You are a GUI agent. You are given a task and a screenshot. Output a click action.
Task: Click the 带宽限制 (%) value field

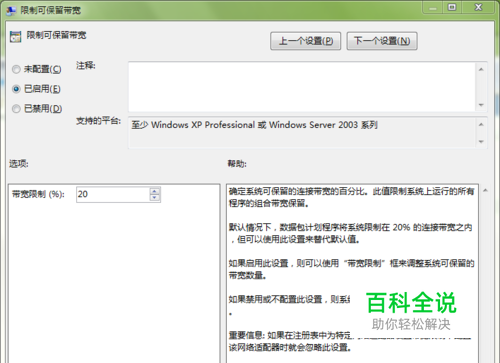click(113, 194)
